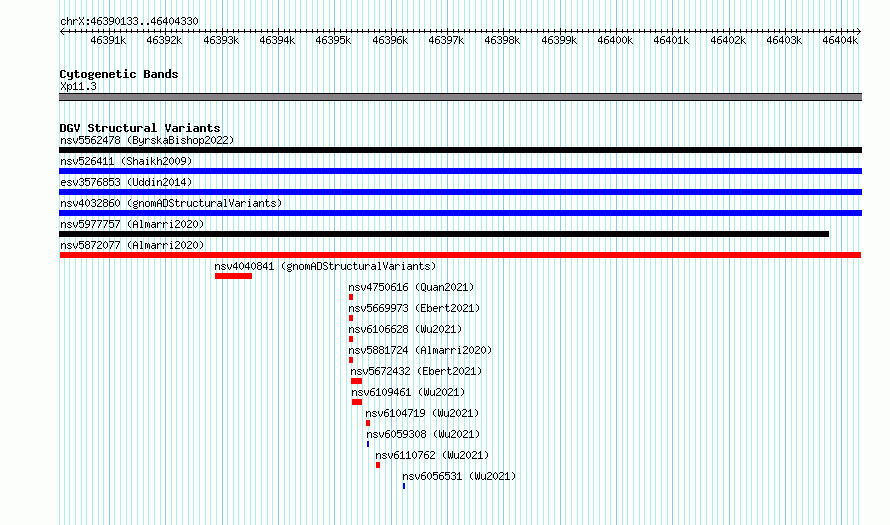The image size is (890, 525).
Task: Click the 46395k ruler tick label
Action: click(334, 40)
